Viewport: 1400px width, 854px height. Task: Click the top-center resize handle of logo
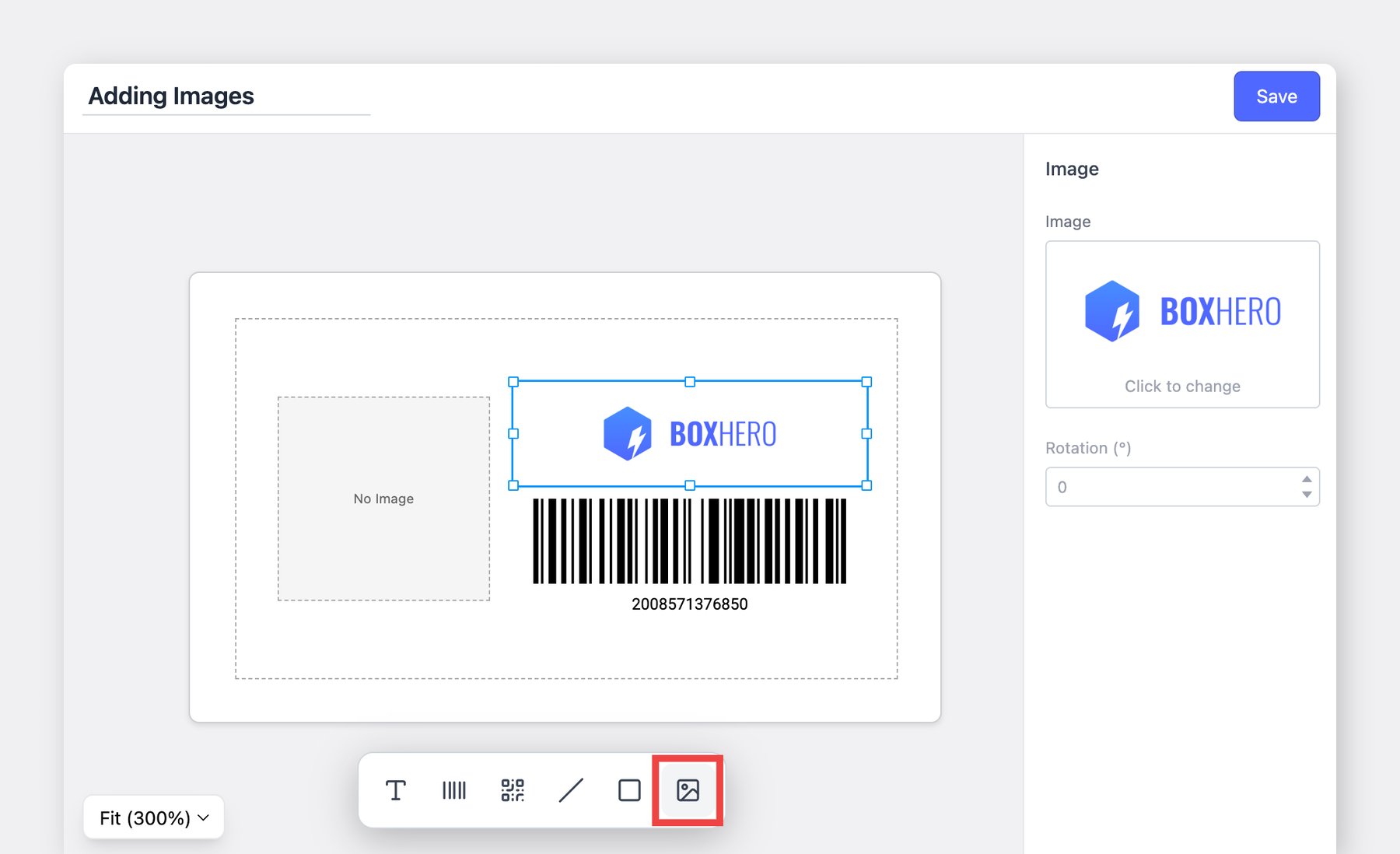click(x=690, y=382)
